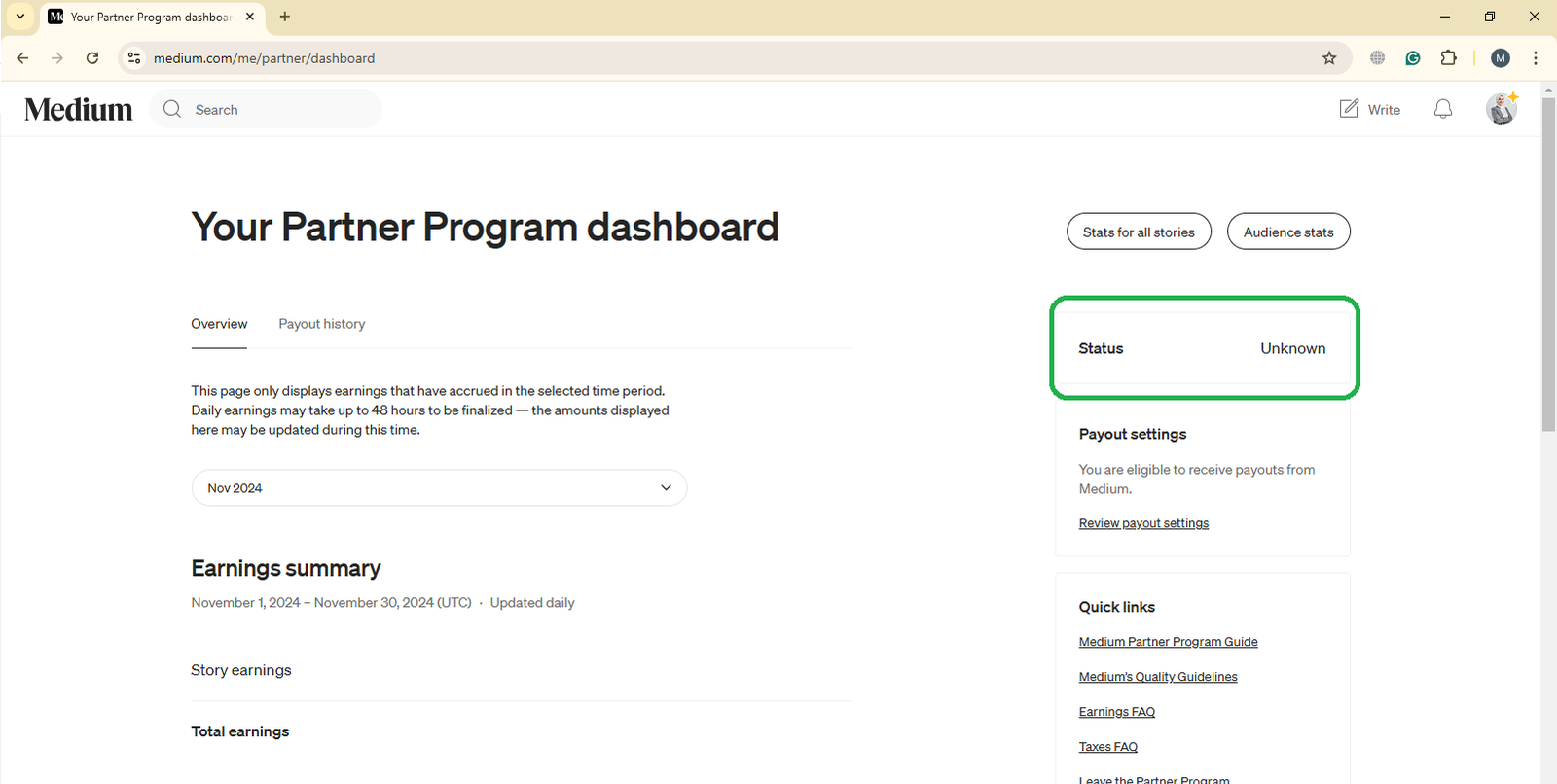Open the browser Extensions puzzle icon
This screenshot has width=1557, height=784.
click(x=1448, y=58)
